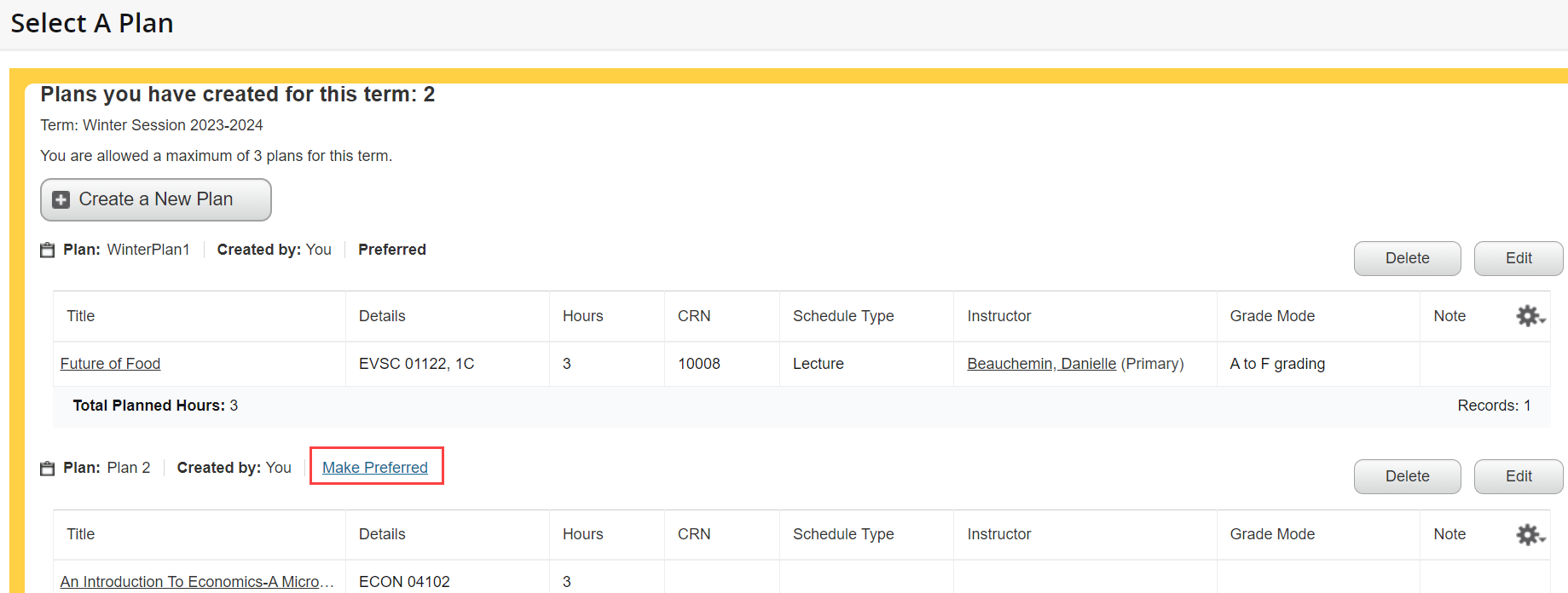Open the gear settings for the WinterPlan1 table
The height and width of the screenshot is (593, 1568).
(1530, 316)
